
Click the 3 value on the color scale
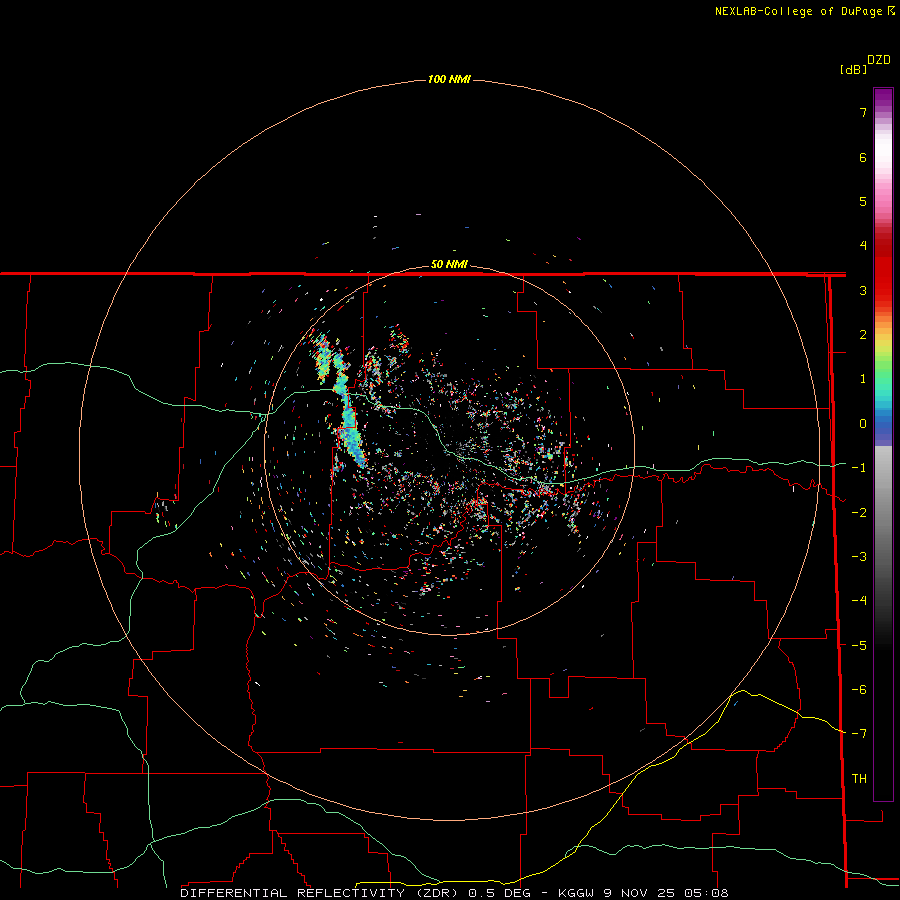863,290
